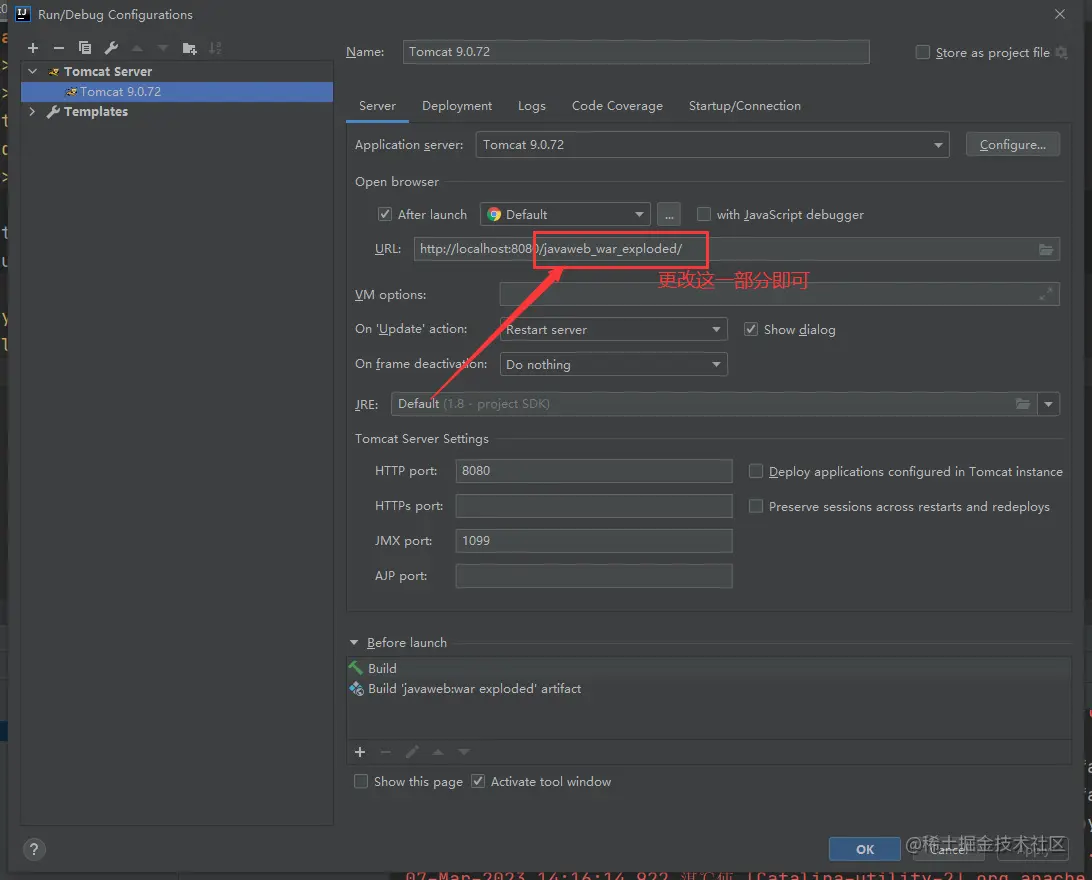Expand the Templates tree node

32,111
